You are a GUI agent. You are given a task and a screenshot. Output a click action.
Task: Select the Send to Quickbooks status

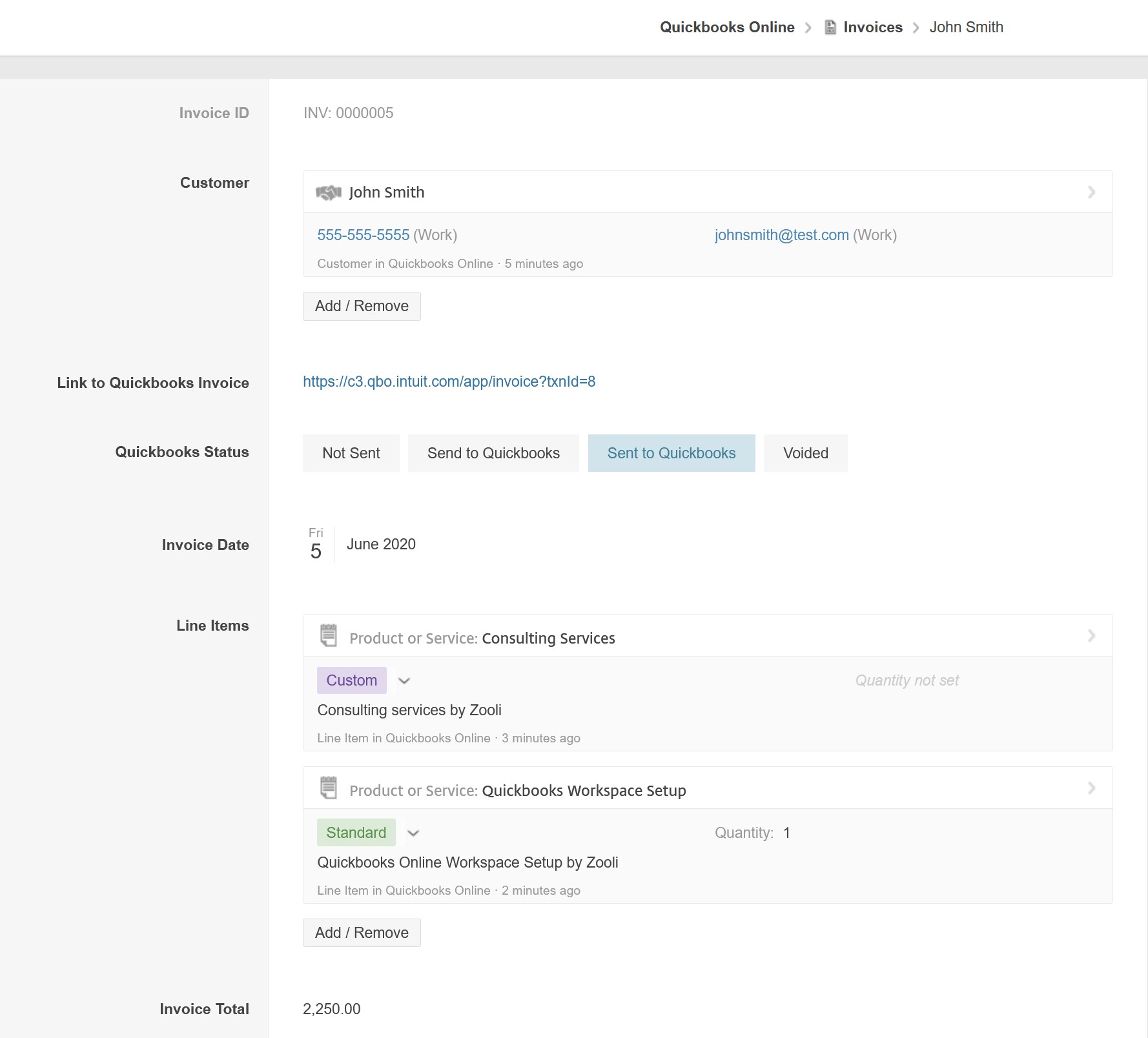493,453
